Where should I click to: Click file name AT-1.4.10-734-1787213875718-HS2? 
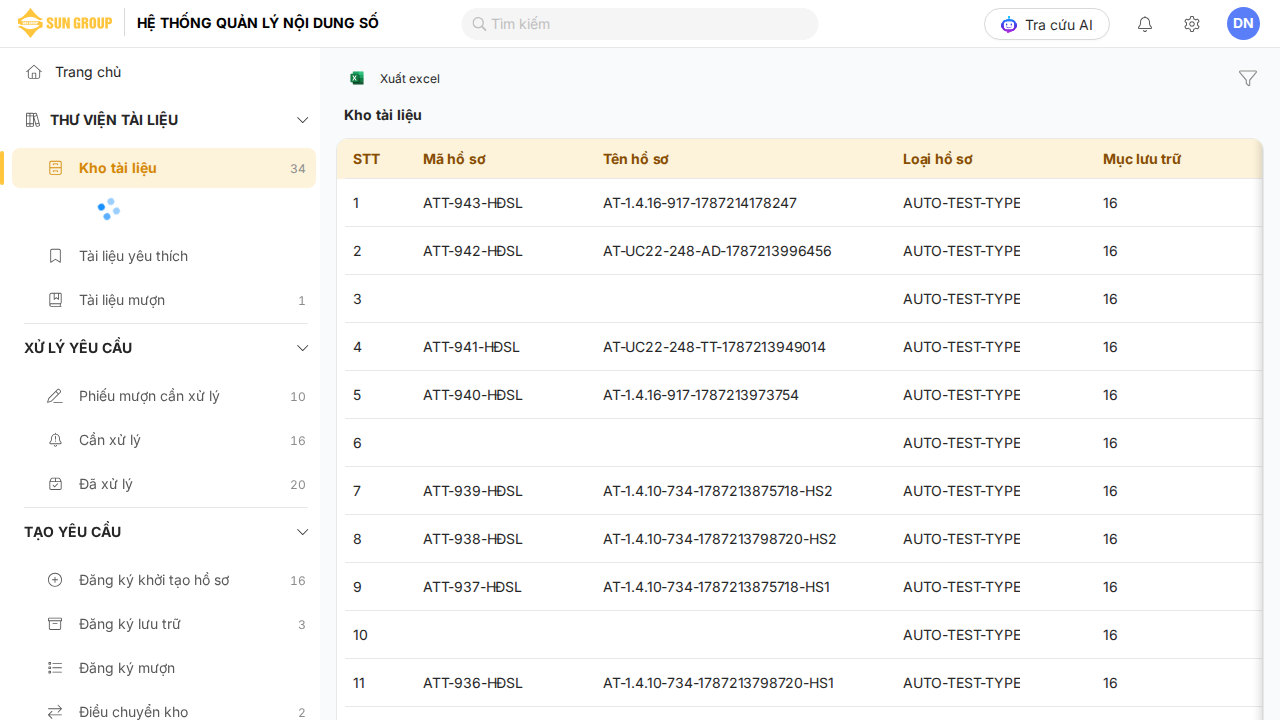tap(718, 491)
